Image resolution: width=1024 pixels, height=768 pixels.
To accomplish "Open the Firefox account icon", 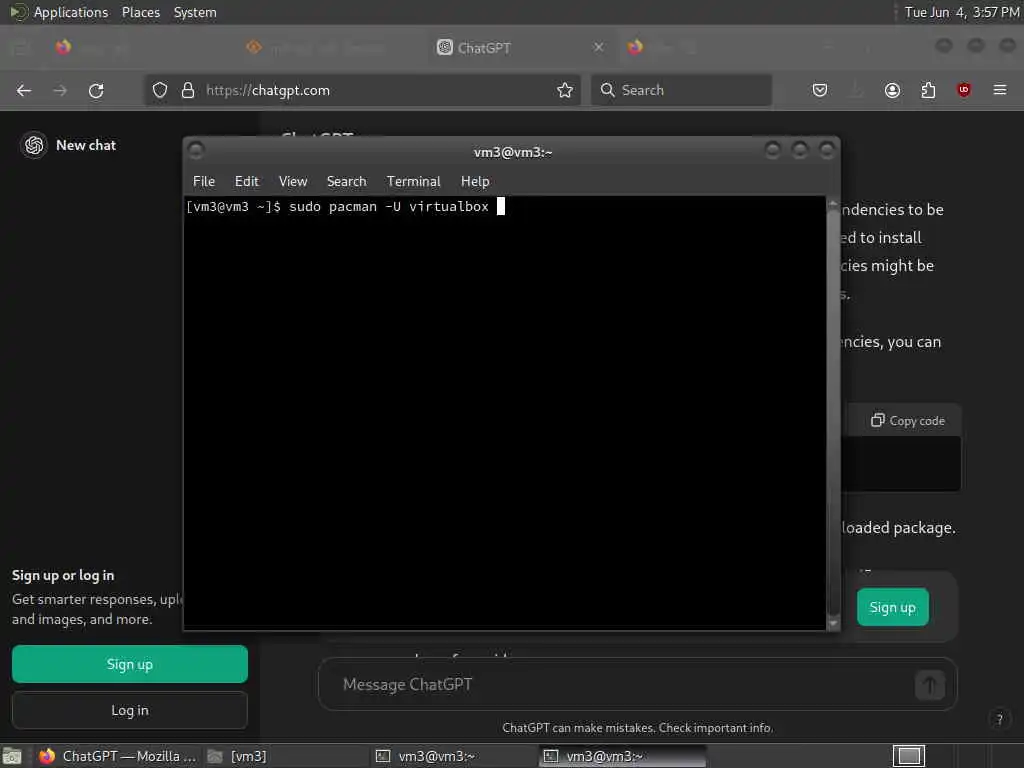I will (892, 90).
